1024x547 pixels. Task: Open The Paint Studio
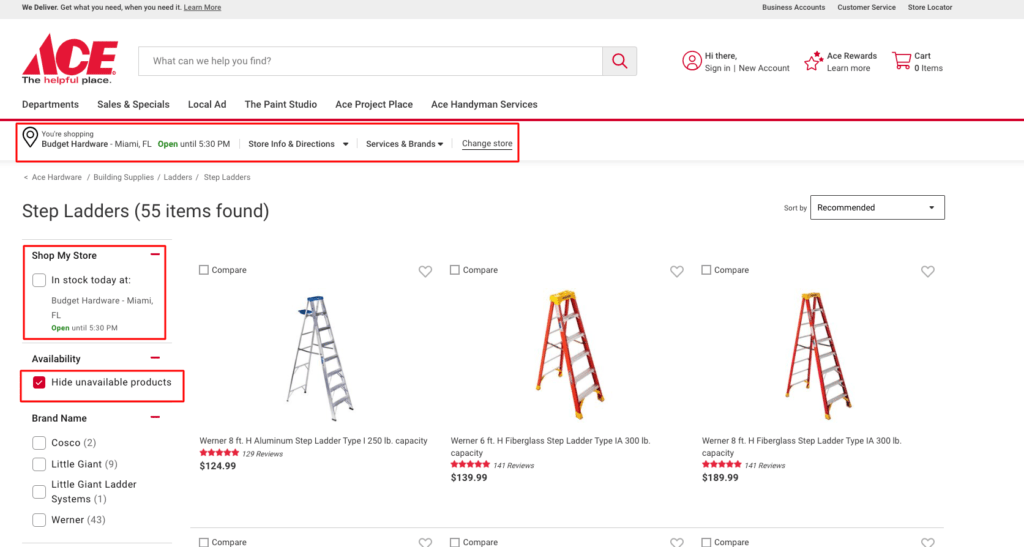click(281, 104)
